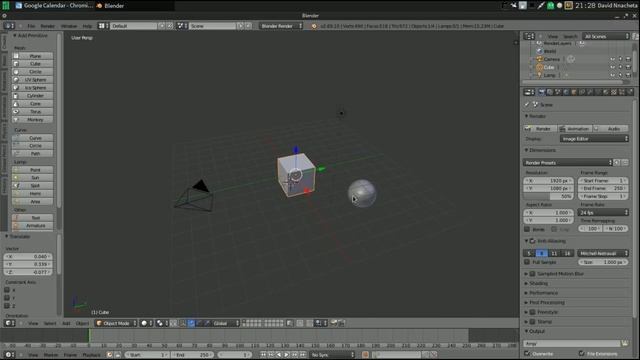Toggle Lamp visibility eye in outliner
The height and width of the screenshot is (360, 640).
(x=613, y=75)
